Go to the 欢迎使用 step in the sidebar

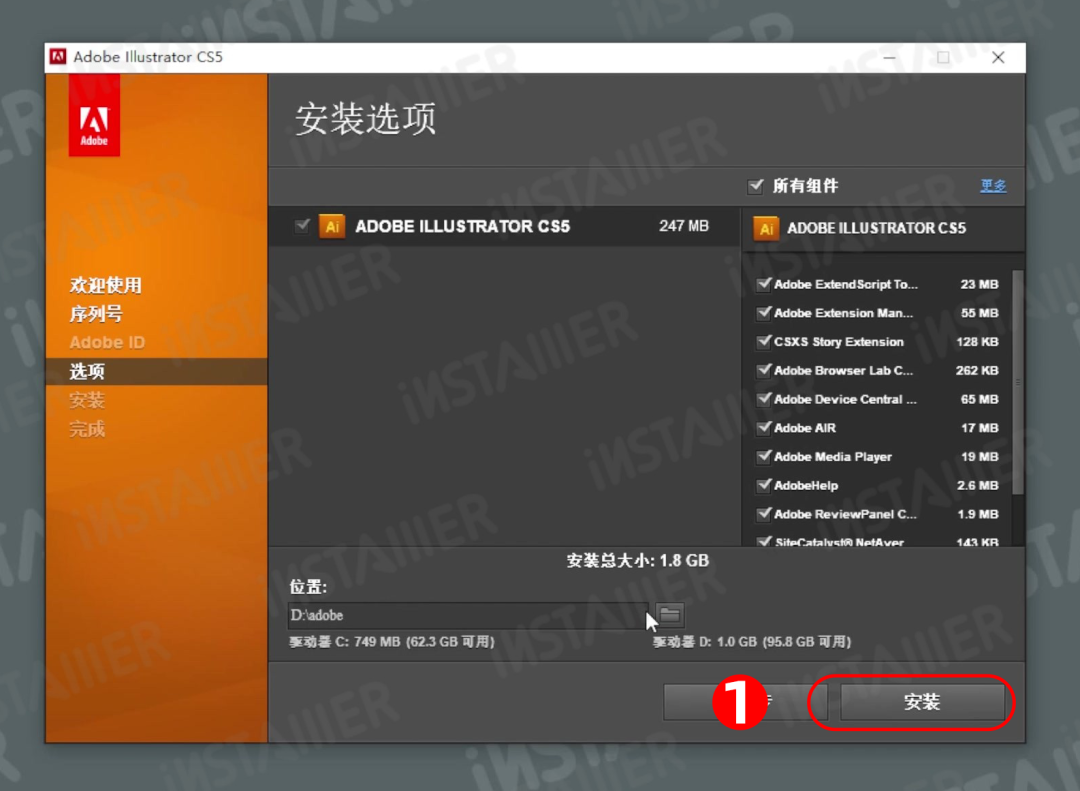click(105, 285)
